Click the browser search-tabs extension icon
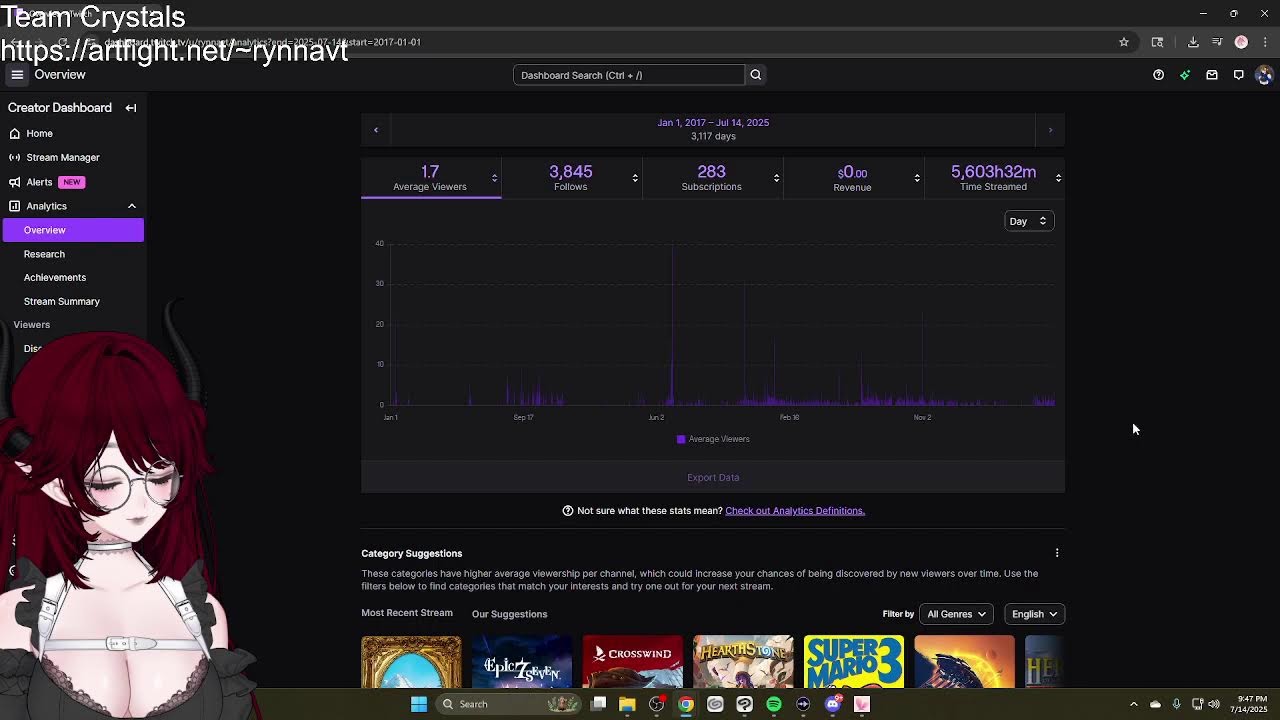This screenshot has width=1280, height=720. [x=1157, y=42]
